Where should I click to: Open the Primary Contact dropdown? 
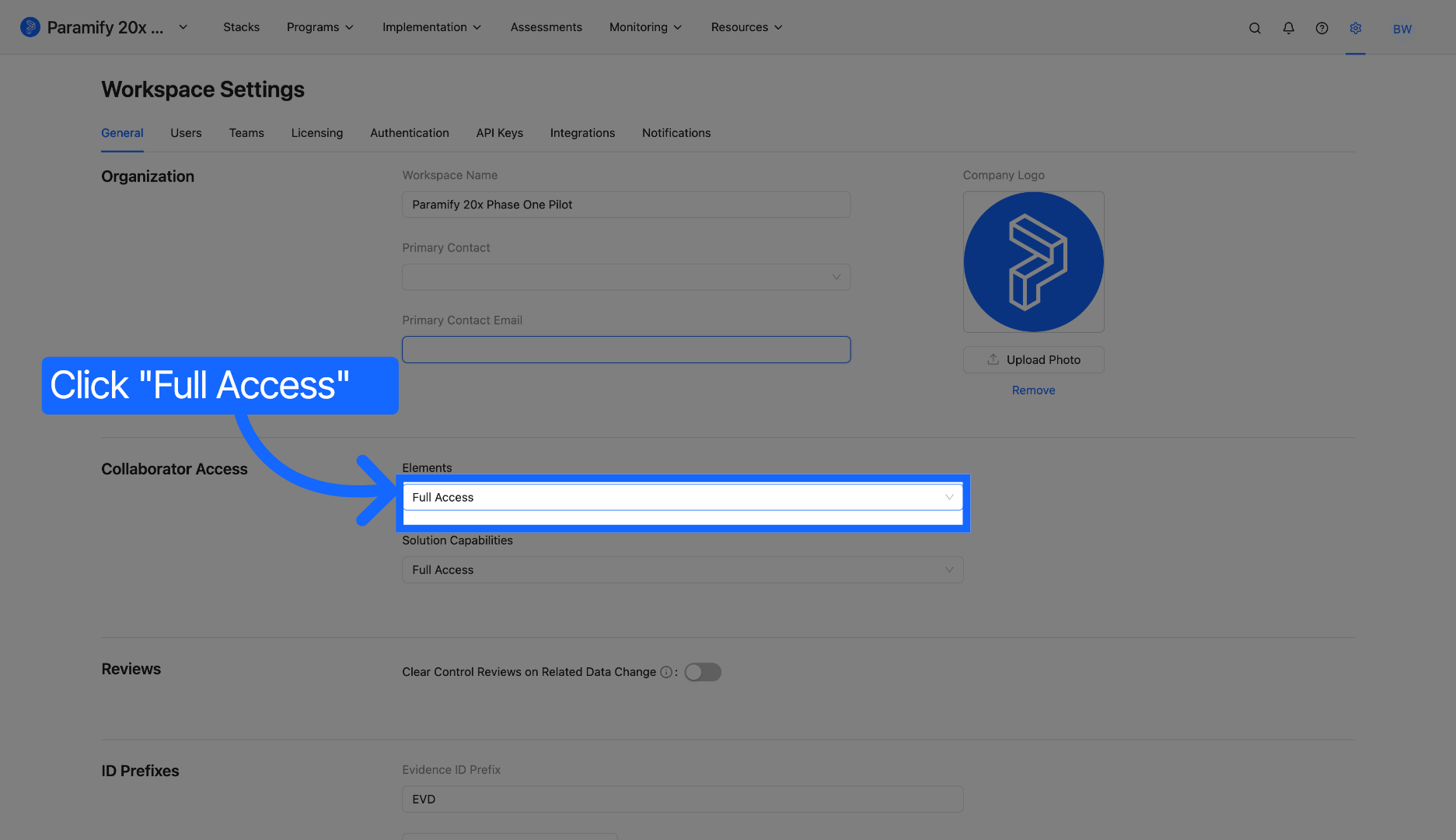(626, 277)
